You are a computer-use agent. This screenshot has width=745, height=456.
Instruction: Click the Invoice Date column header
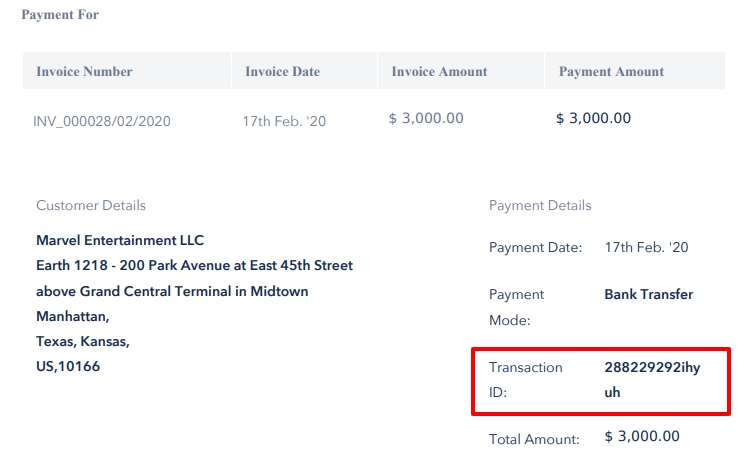pos(282,72)
